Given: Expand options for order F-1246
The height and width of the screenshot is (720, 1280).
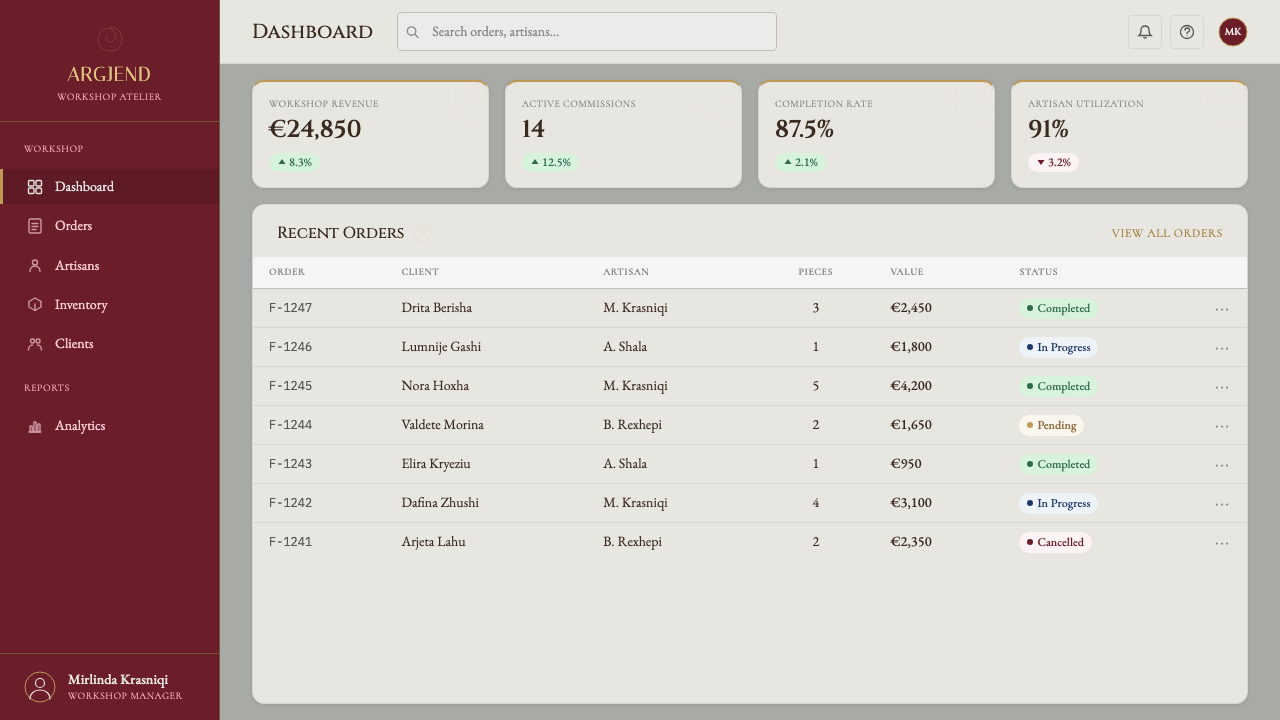Looking at the screenshot, I should (1222, 348).
